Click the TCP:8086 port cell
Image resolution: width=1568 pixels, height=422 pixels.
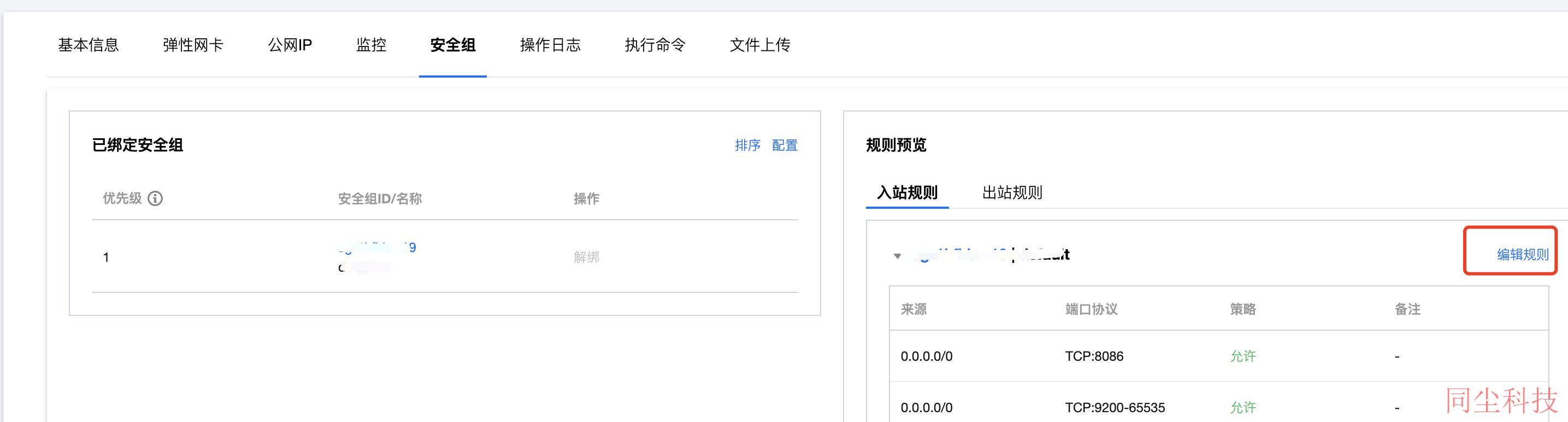[1094, 356]
